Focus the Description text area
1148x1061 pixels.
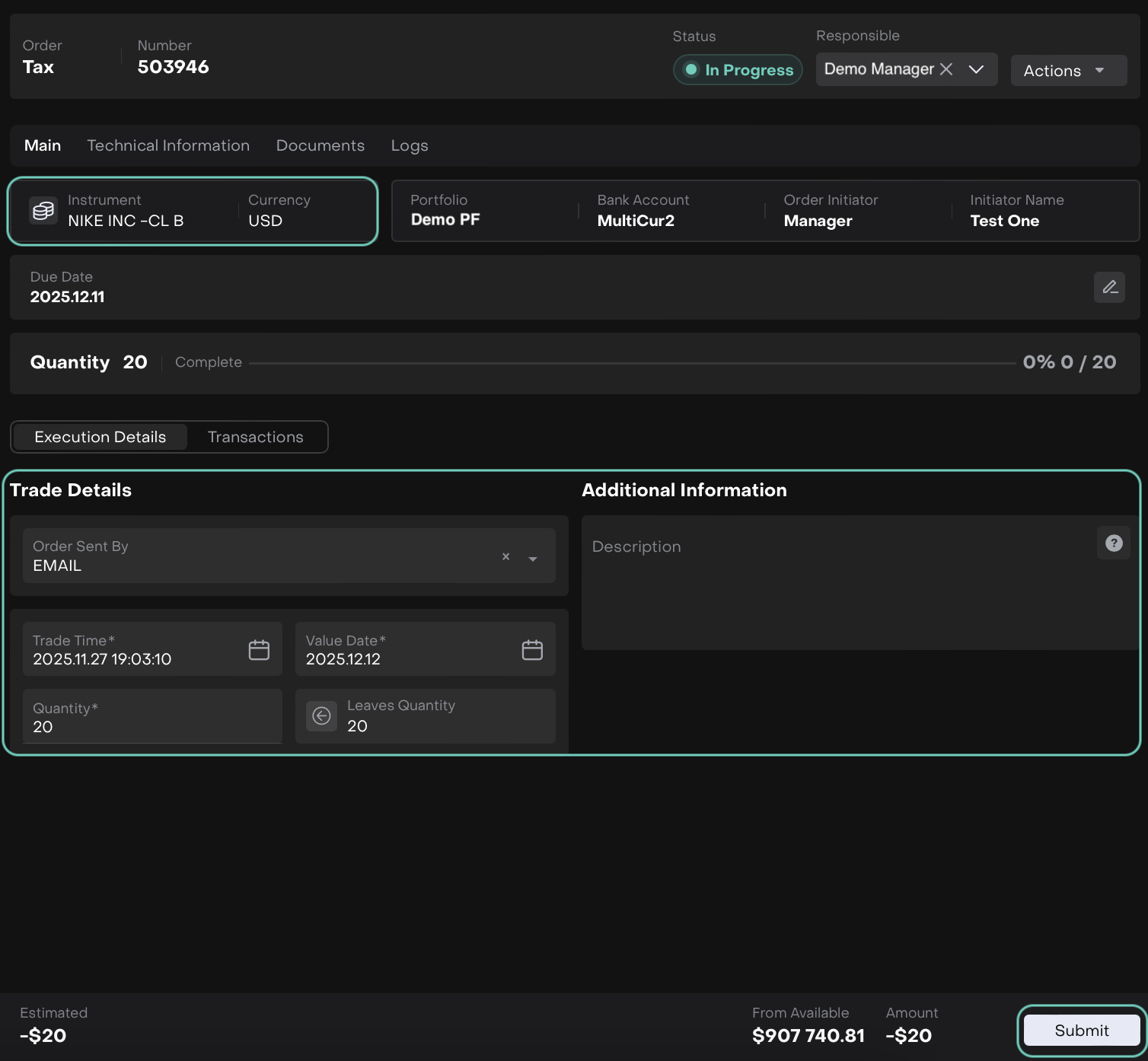point(837,594)
